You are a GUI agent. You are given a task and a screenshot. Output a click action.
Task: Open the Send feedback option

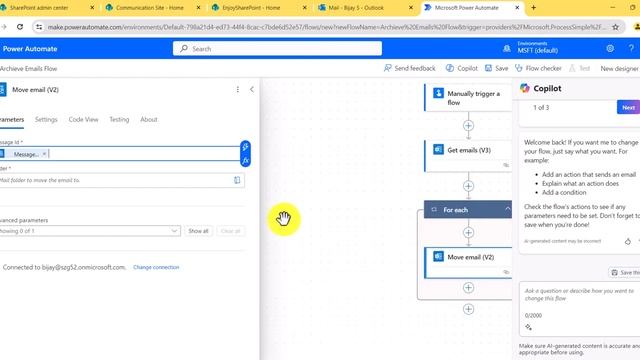(409, 68)
